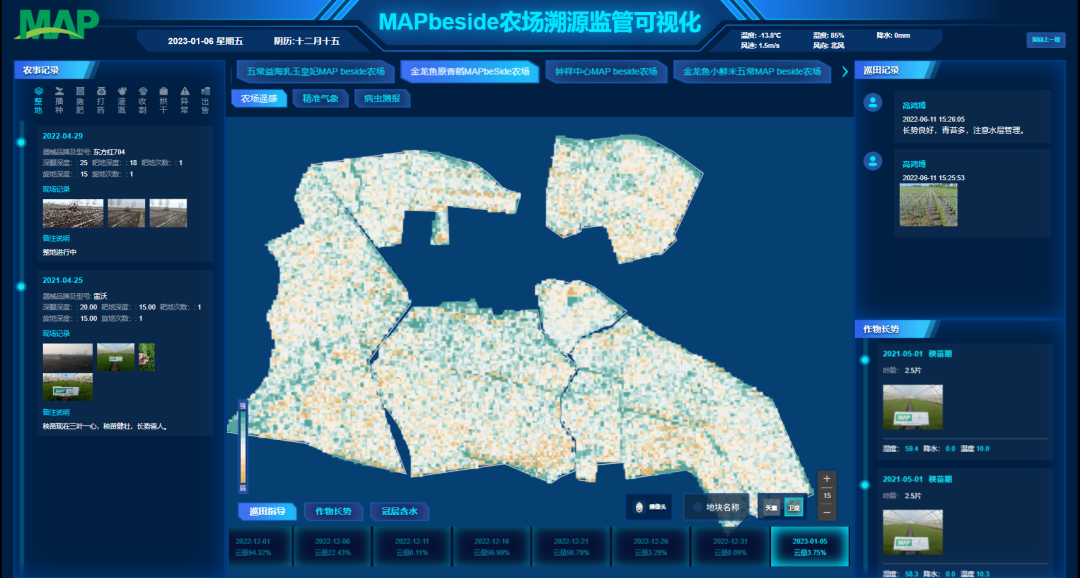The height and width of the screenshot is (578, 1080).
Task: Click the 2022-04-29 date heading
Action: [63, 136]
